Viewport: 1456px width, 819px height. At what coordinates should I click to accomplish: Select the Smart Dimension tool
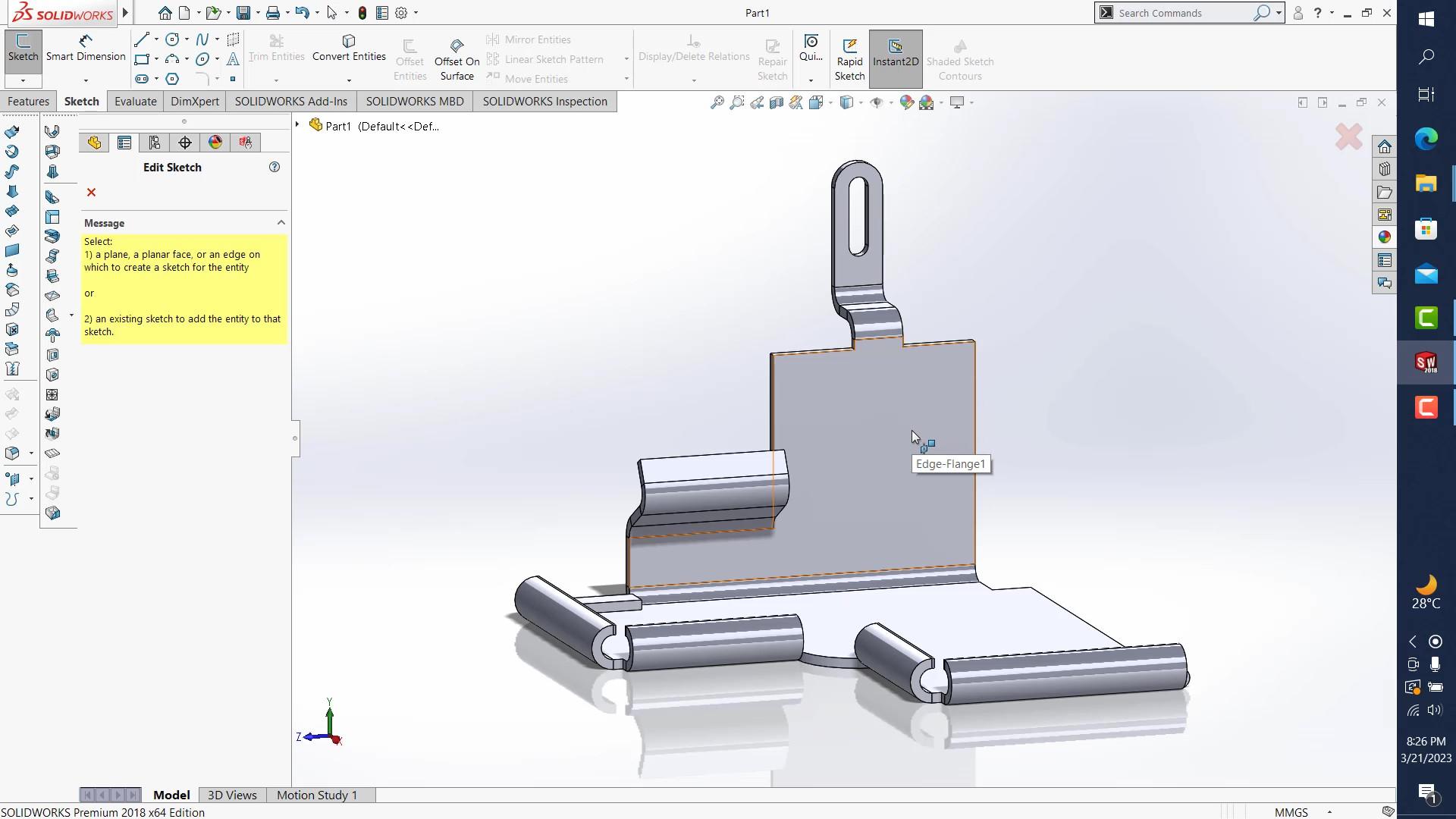point(86,47)
